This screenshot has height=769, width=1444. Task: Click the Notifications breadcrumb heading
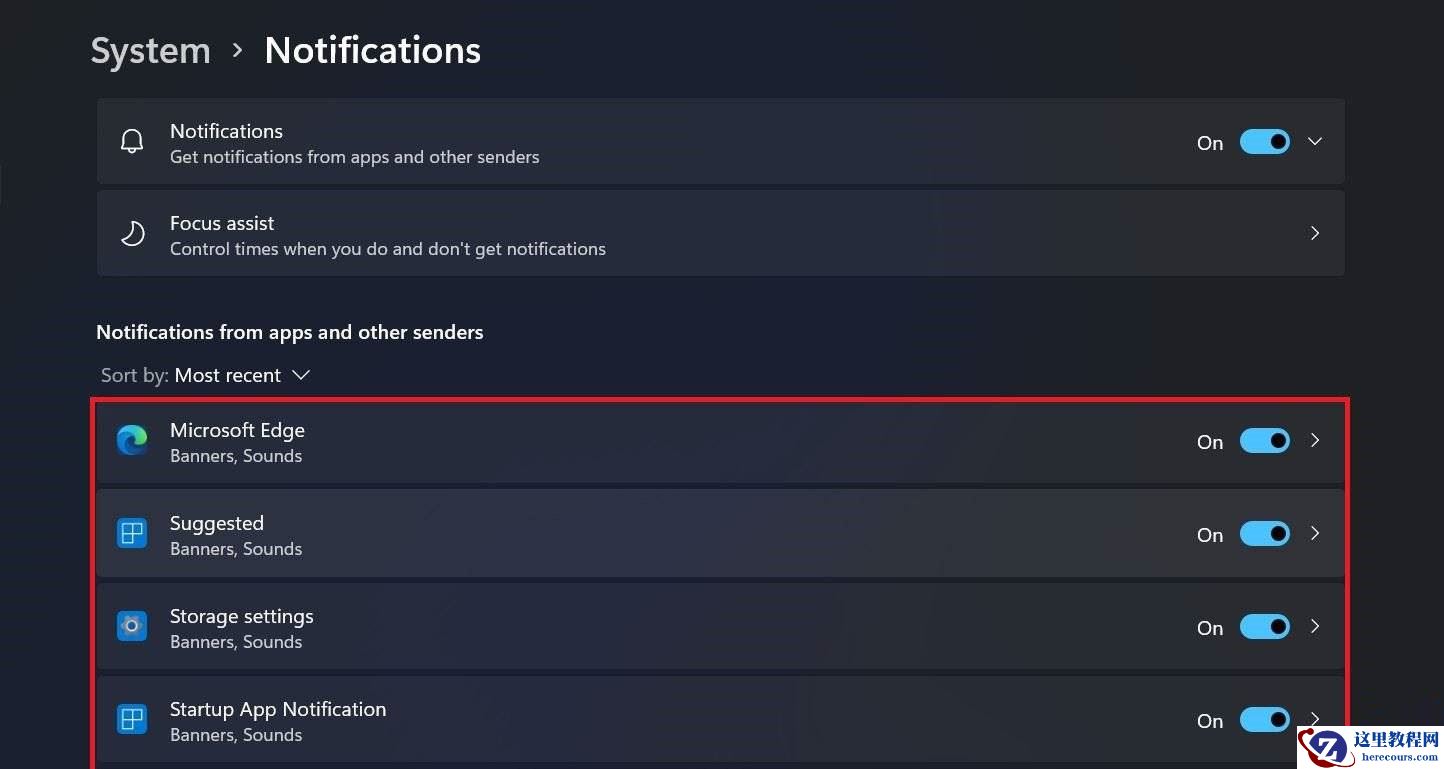(x=372, y=51)
